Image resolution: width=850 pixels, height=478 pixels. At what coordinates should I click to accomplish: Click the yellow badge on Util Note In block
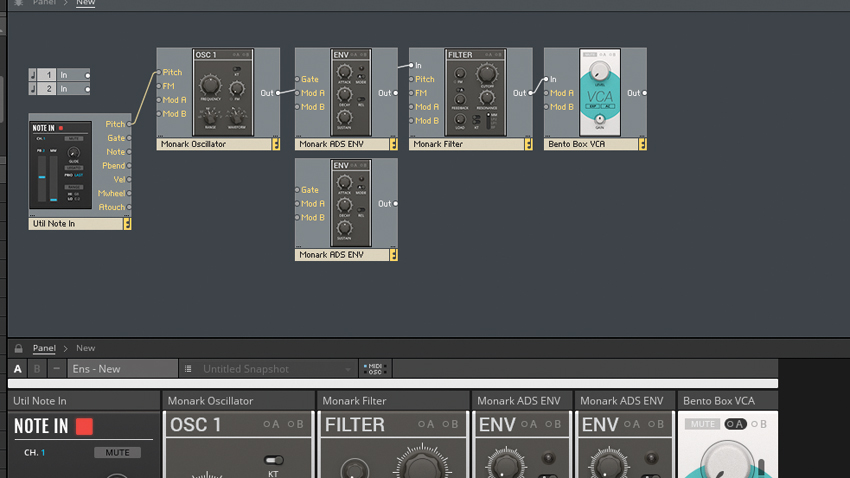pos(127,224)
